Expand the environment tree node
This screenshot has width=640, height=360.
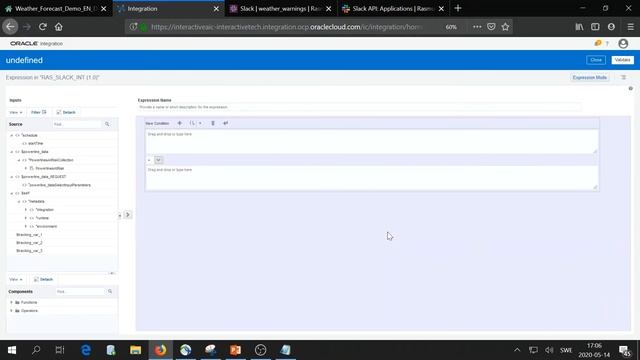[x=26, y=226]
